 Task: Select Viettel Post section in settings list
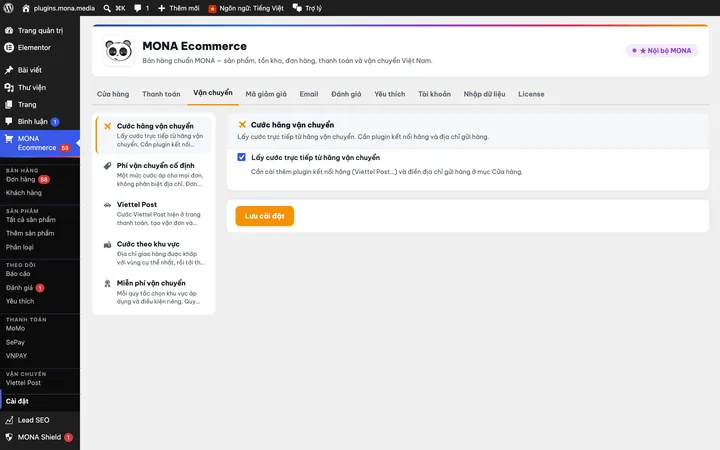[154, 213]
